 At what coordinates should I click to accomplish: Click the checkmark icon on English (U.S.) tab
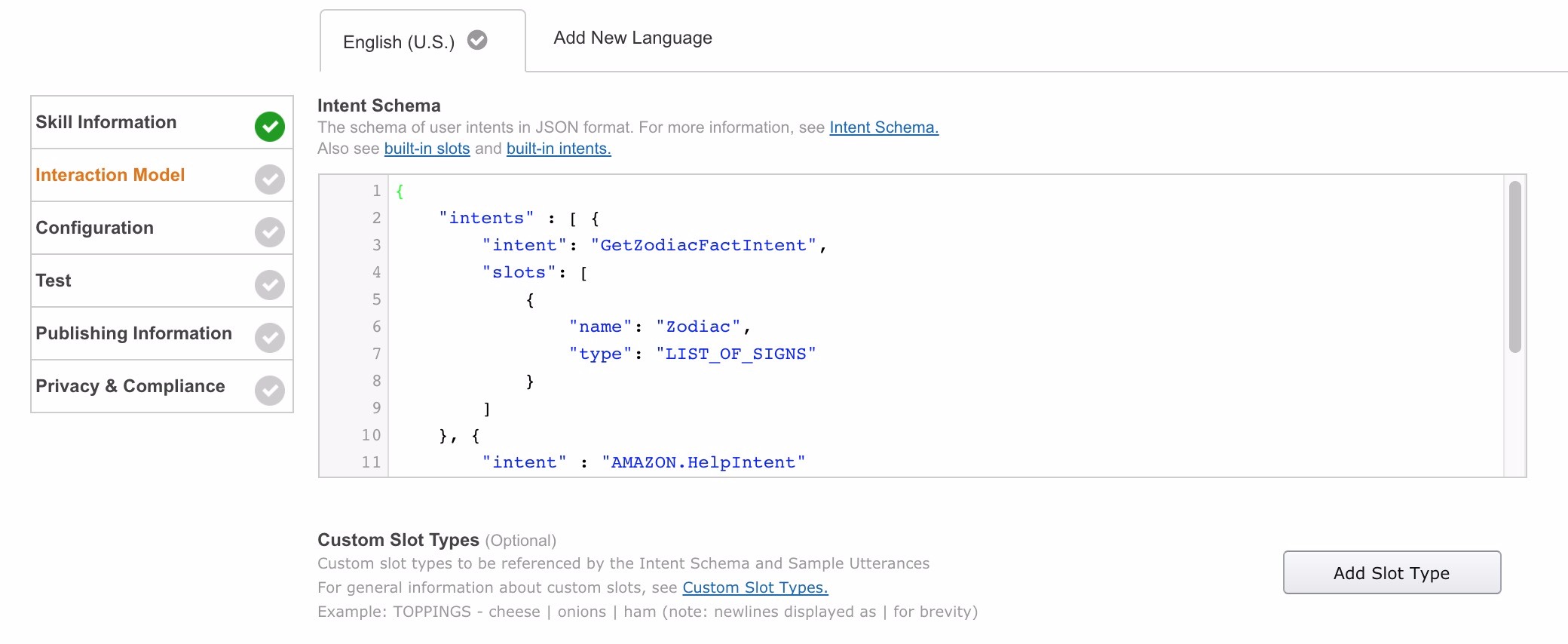pos(477,40)
